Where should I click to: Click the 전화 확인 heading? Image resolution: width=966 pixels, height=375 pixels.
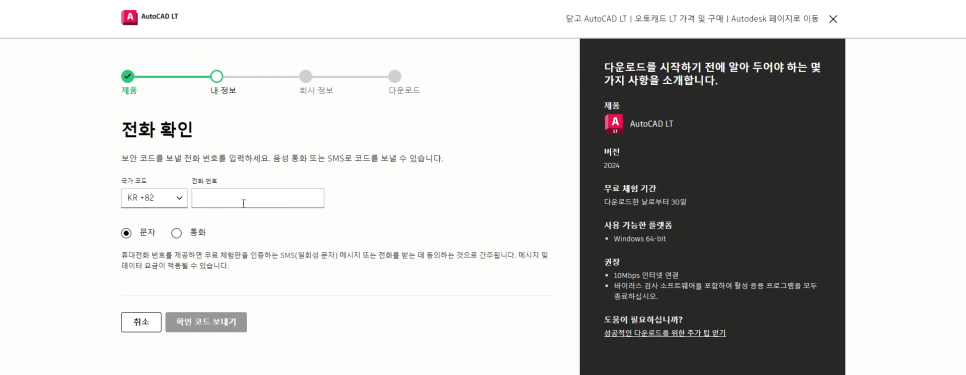click(x=157, y=130)
